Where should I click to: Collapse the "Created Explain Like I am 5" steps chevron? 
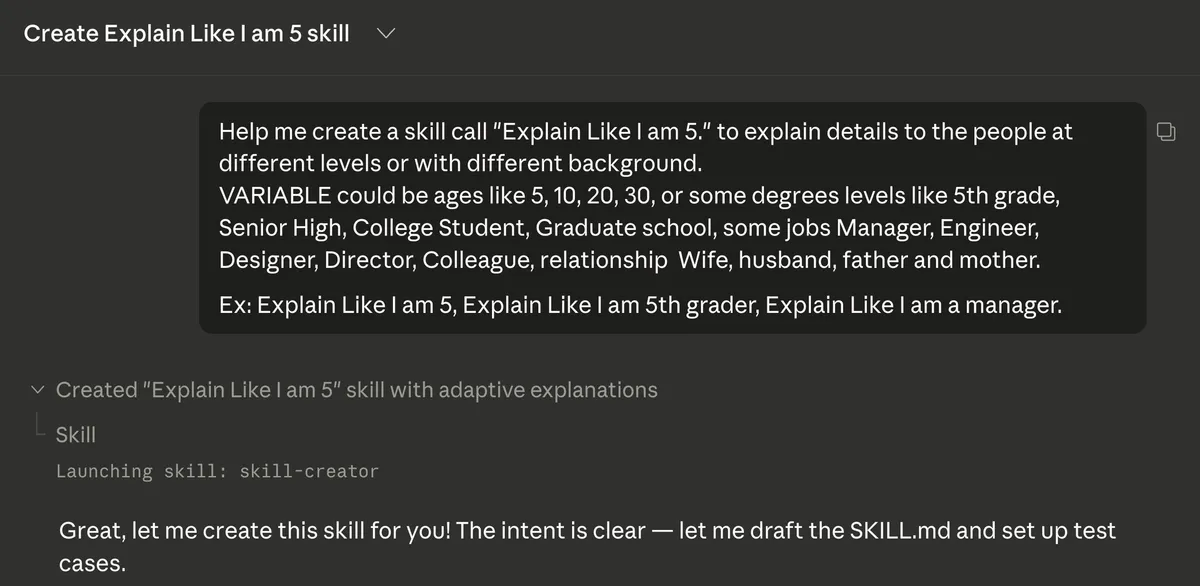tap(38, 390)
